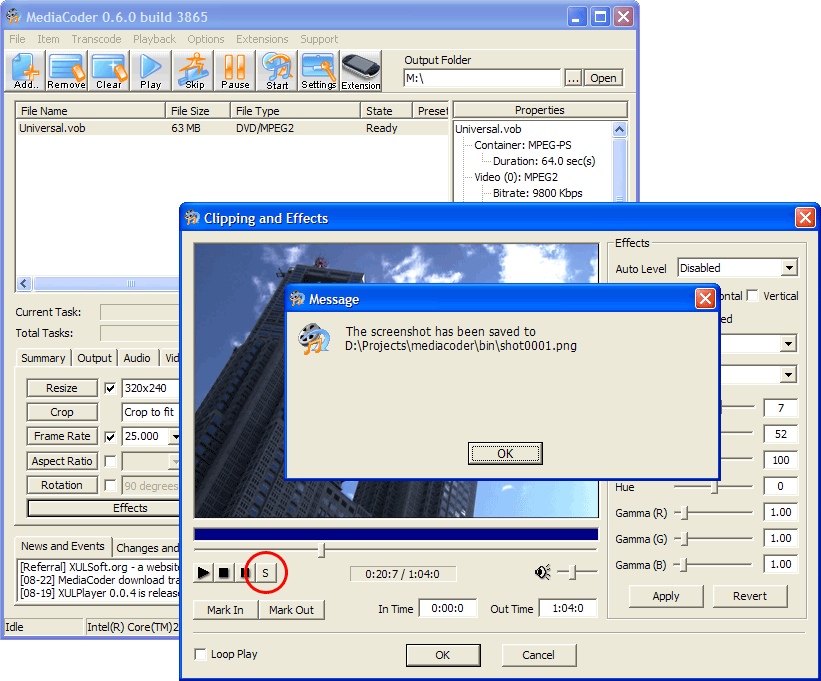Image resolution: width=821 pixels, height=681 pixels.
Task: Click the Remove toolbar icon
Action: [x=66, y=71]
